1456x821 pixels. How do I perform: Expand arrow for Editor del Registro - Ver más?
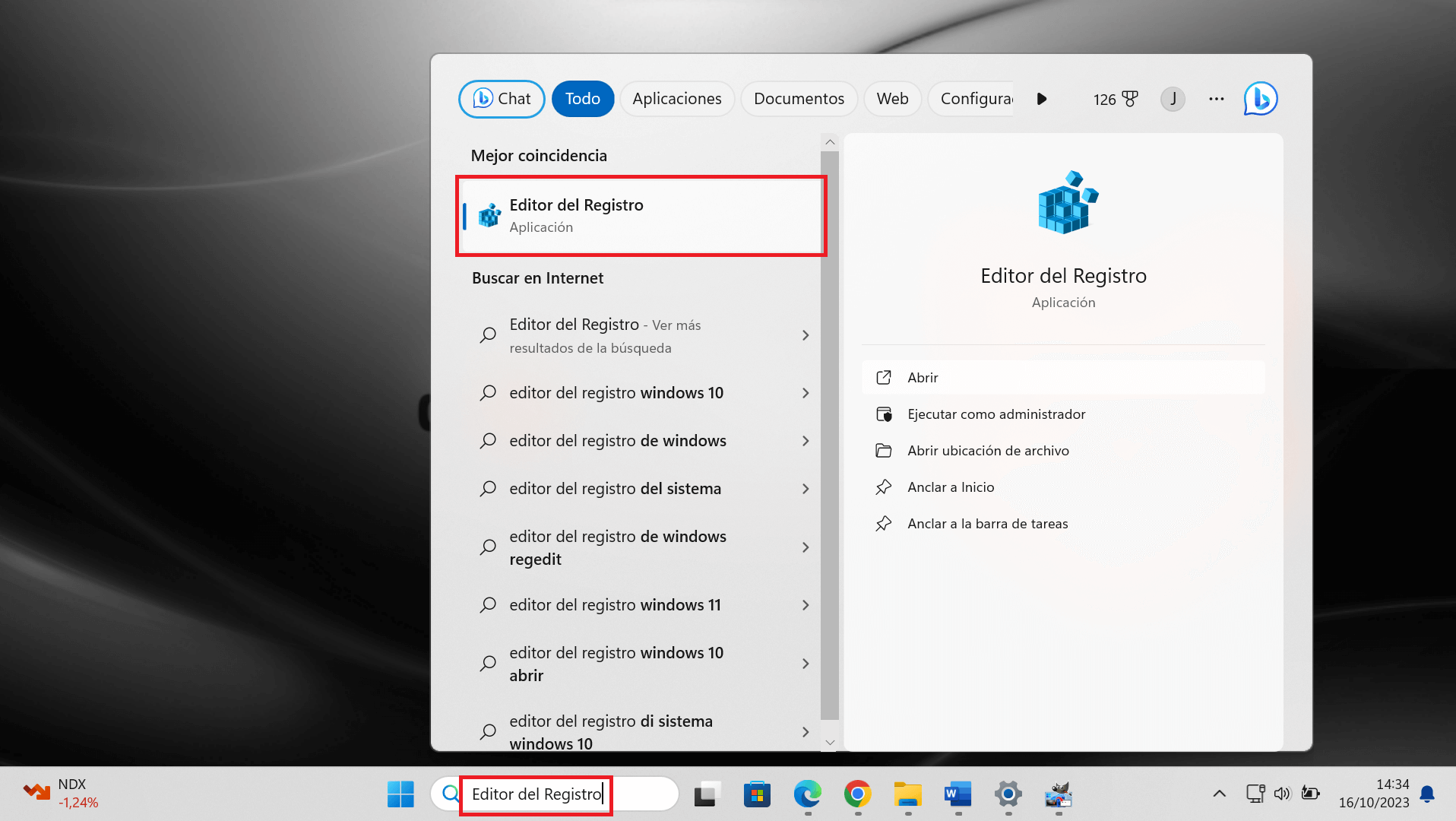pos(806,335)
